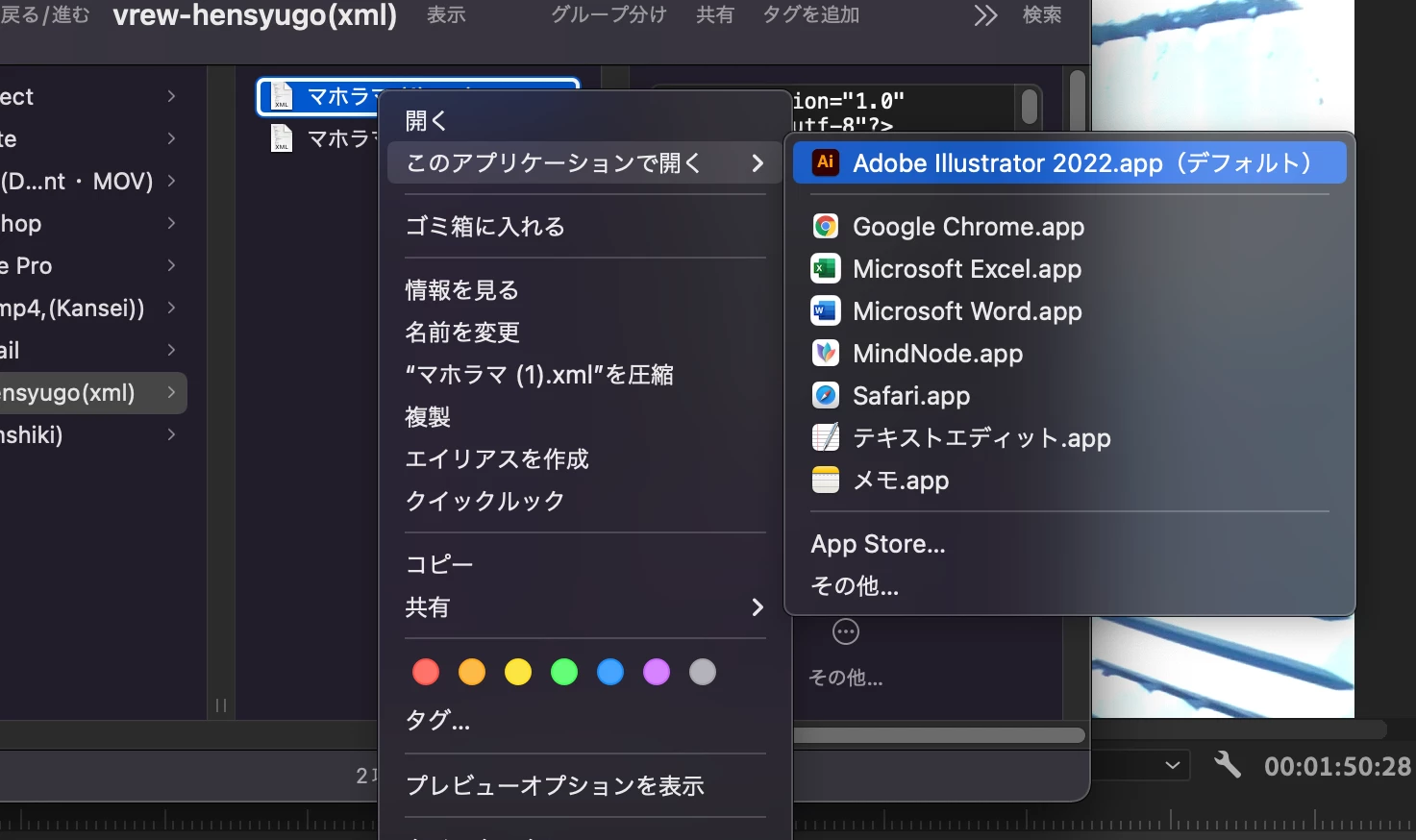Image resolution: width=1416 pixels, height=840 pixels.
Task: Click 検索 in Finder toolbar
Action: pyautogui.click(x=1042, y=14)
